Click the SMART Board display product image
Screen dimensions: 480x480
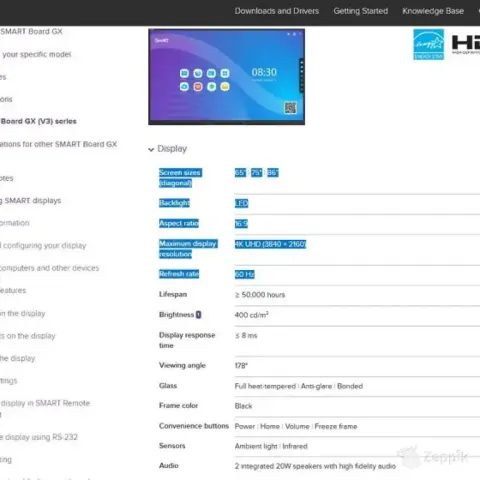[226, 77]
